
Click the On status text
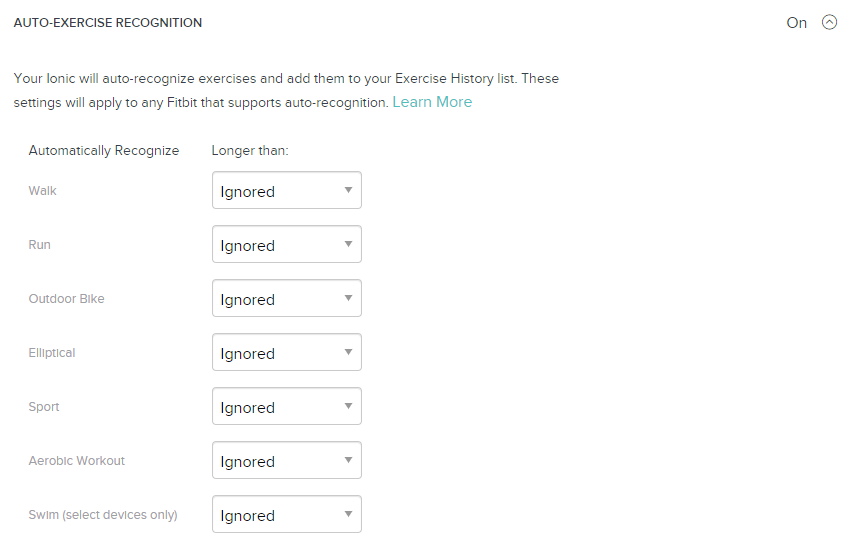coord(796,23)
